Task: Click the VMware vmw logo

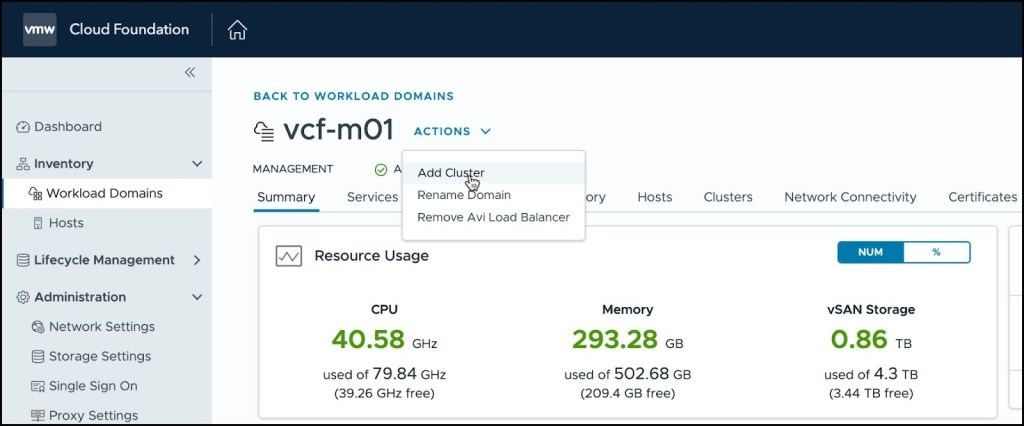Action: pyautogui.click(x=40, y=30)
